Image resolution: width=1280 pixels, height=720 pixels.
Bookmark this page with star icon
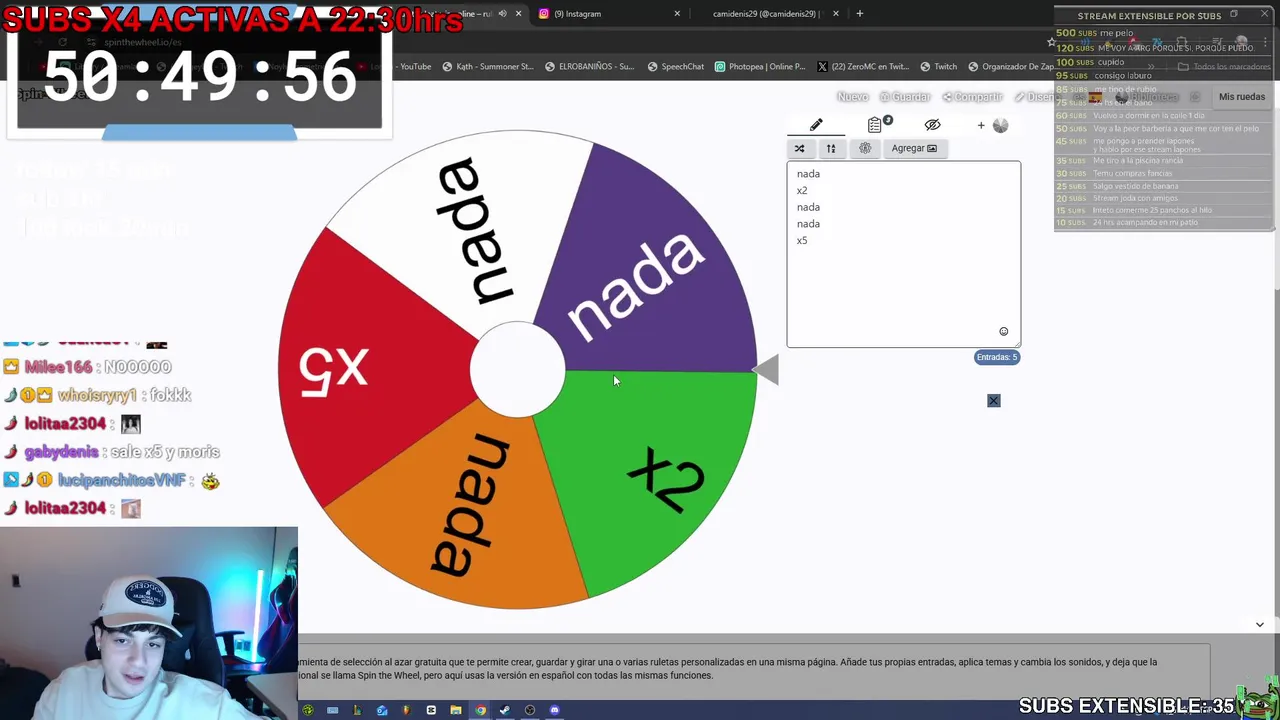(1051, 41)
